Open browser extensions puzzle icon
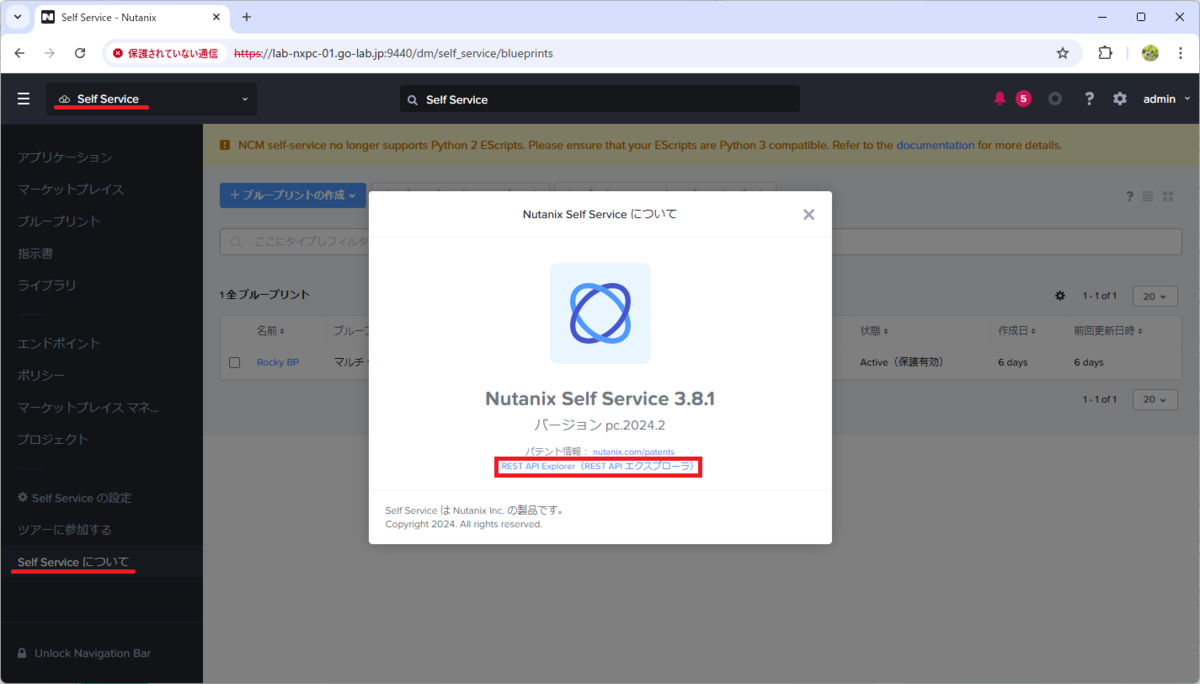This screenshot has width=1200, height=684. click(x=1105, y=53)
